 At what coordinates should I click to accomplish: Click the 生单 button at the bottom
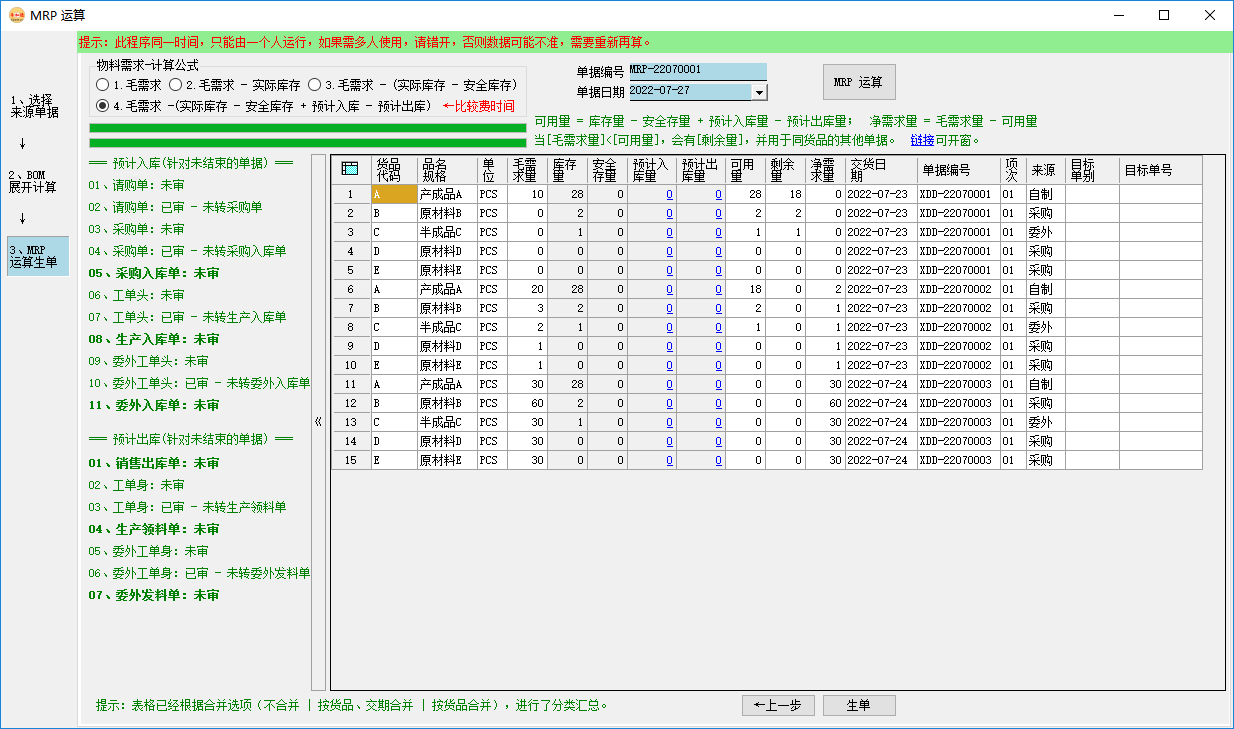click(859, 705)
